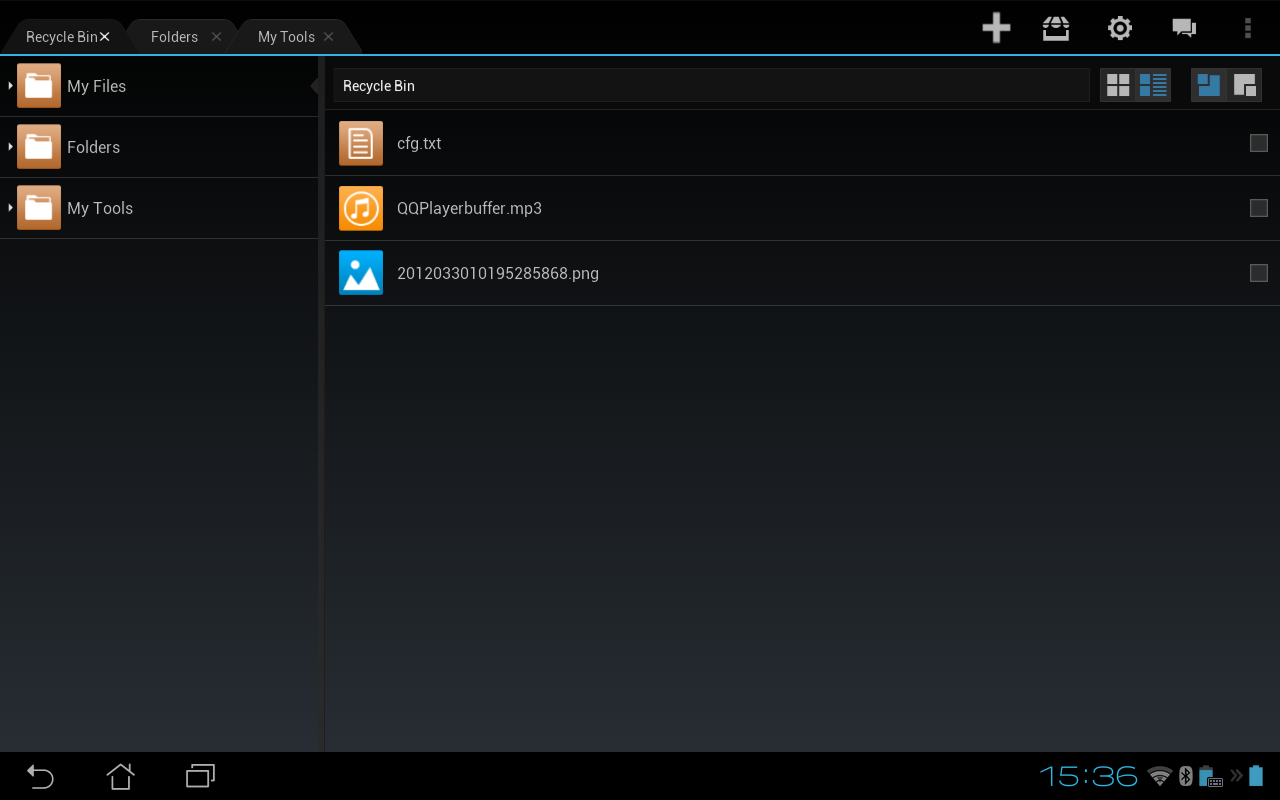Screen dimensions: 1280x800
Task: Switch to the My Tools tab
Action: click(285, 36)
